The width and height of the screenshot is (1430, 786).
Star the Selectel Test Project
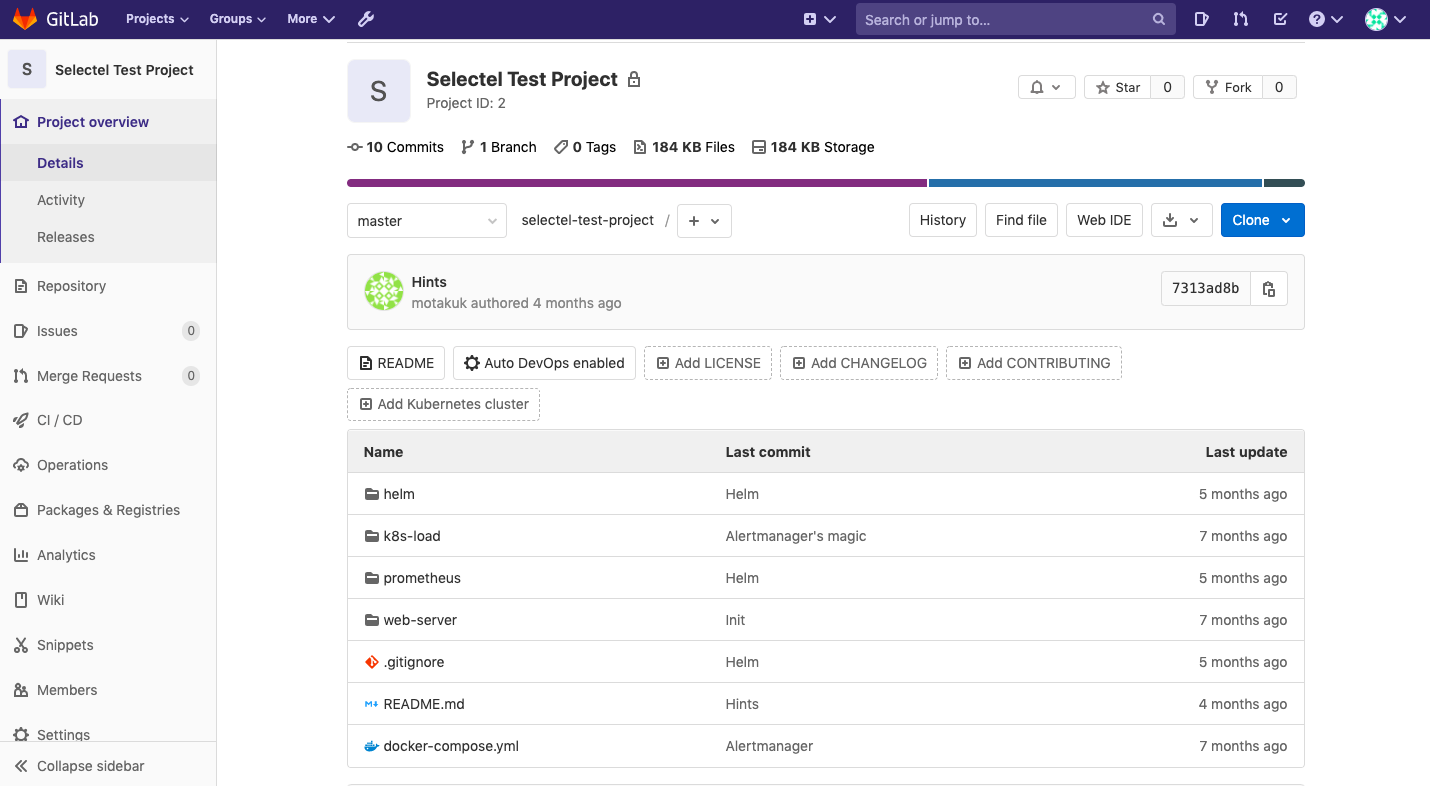(x=1117, y=87)
